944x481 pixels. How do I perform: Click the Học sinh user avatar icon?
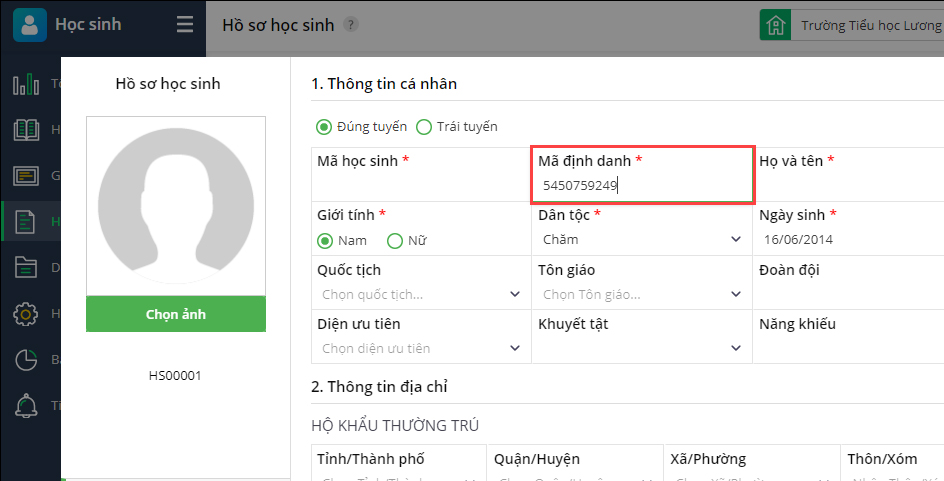point(30,25)
